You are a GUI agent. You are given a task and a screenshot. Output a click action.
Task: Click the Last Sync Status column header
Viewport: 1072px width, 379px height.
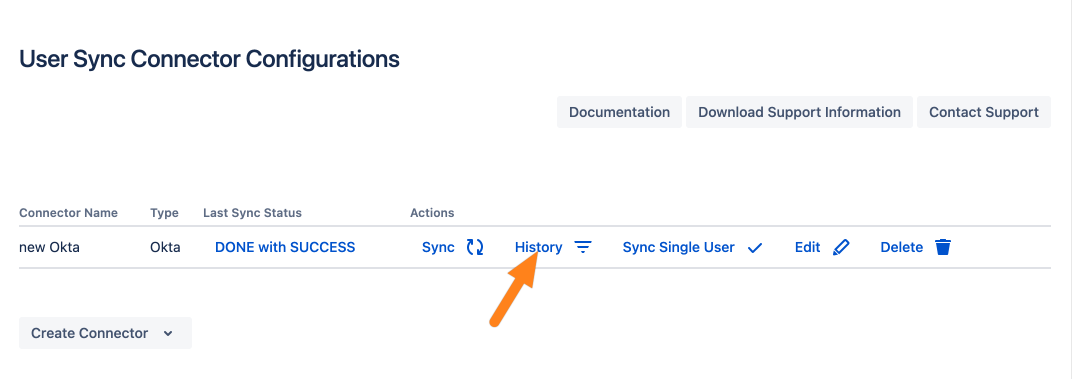pyautogui.click(x=252, y=213)
